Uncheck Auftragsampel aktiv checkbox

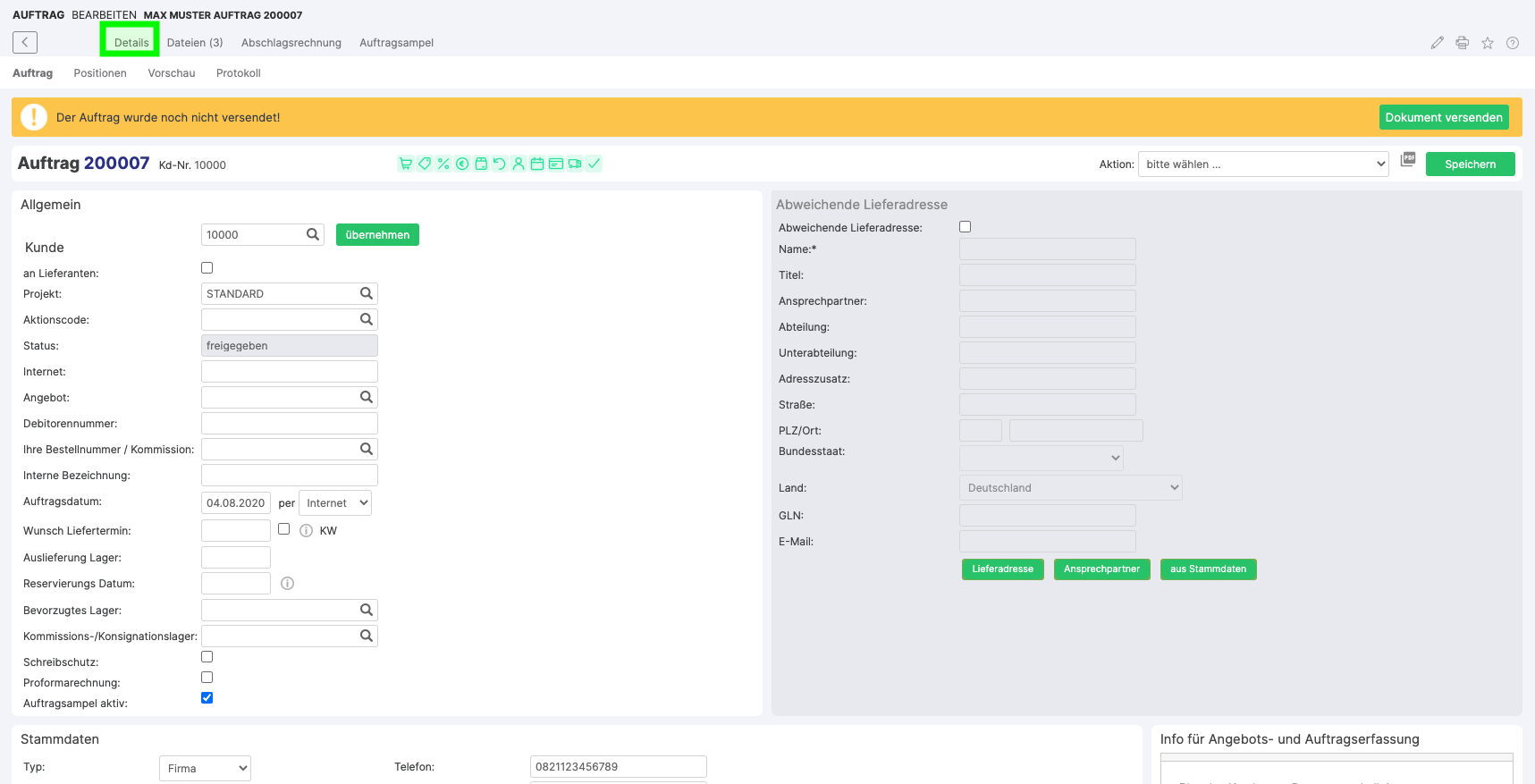207,698
